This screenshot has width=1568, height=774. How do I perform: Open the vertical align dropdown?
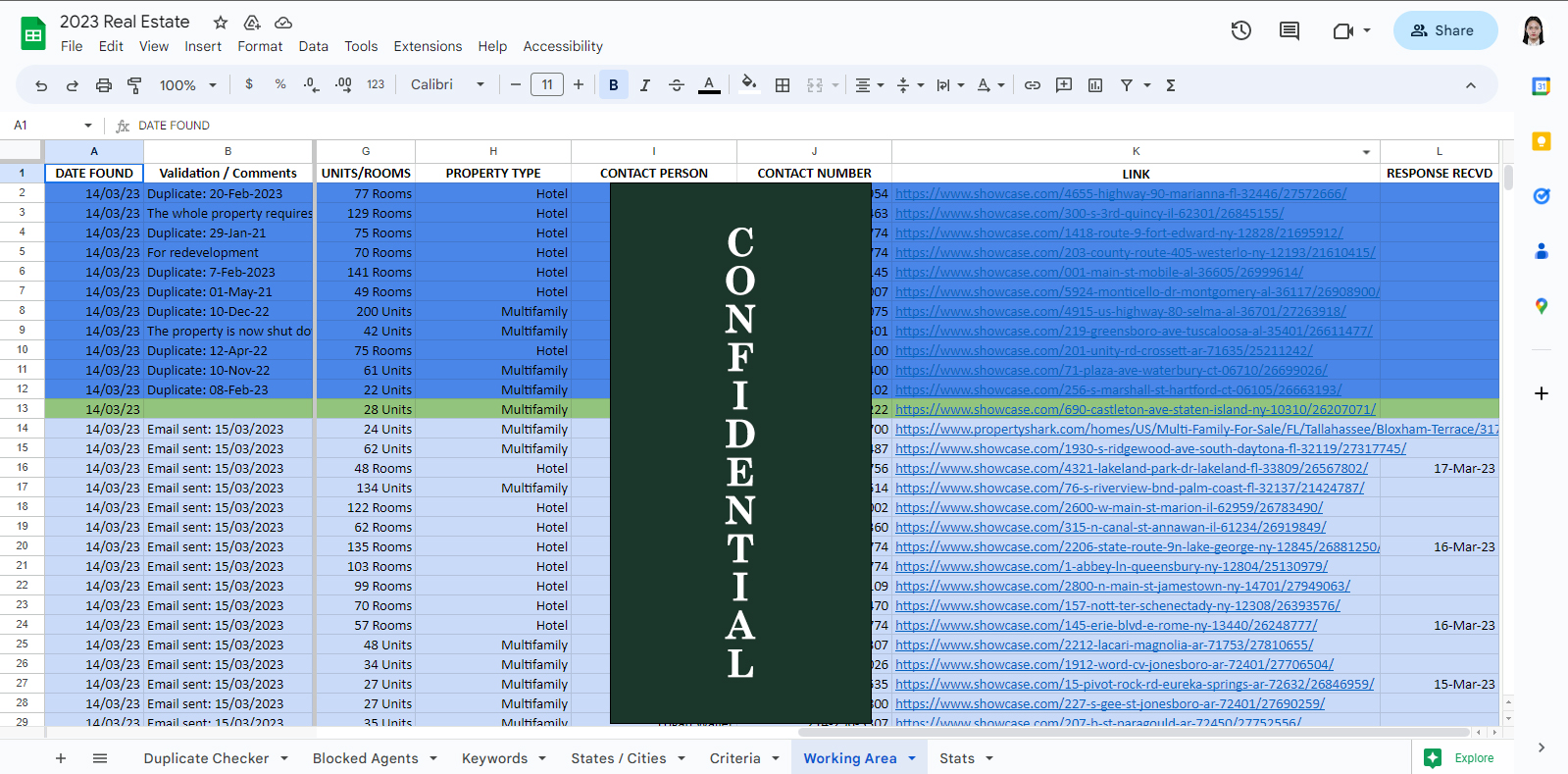pos(910,85)
